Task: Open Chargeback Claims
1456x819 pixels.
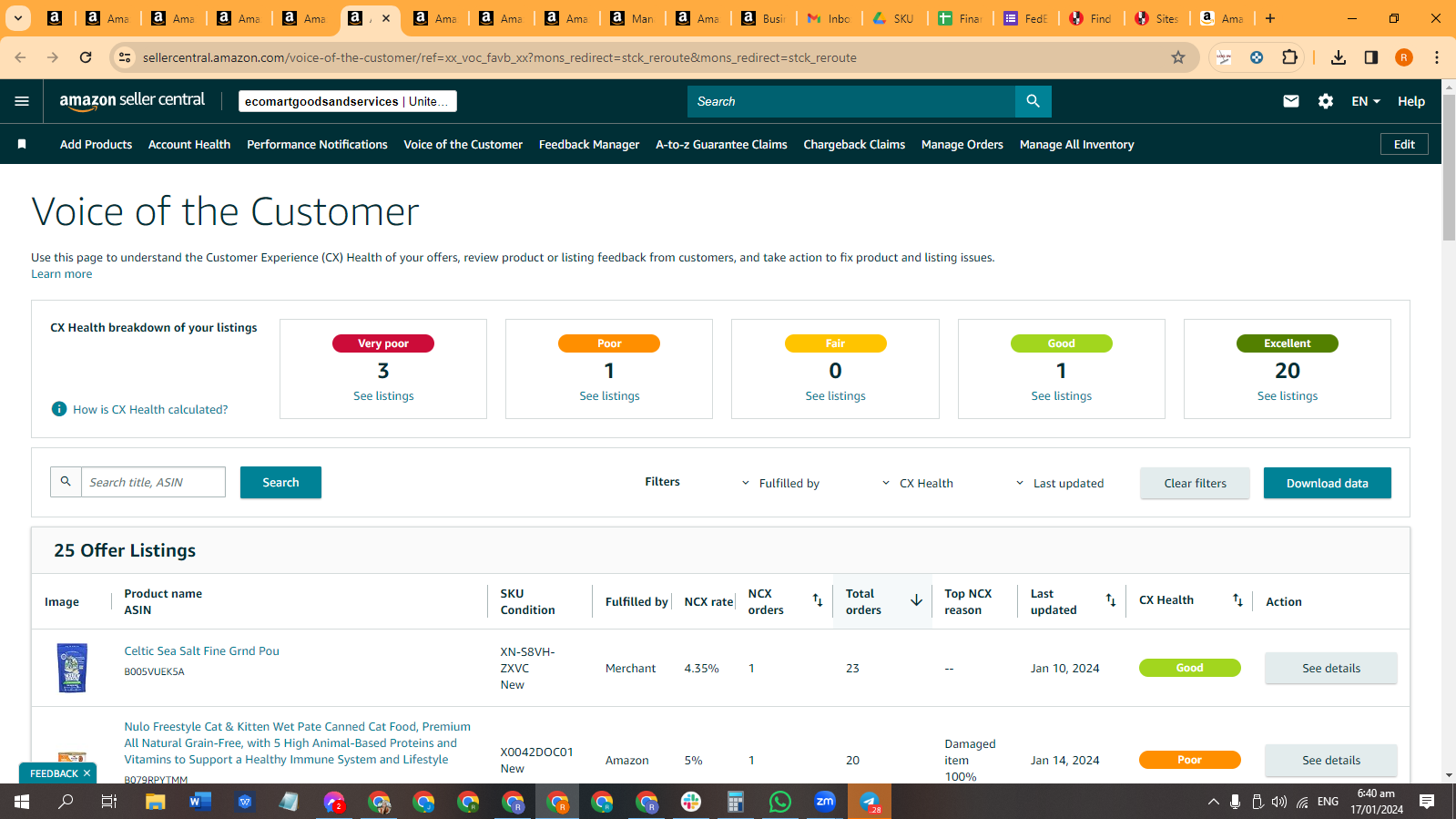Action: click(854, 144)
